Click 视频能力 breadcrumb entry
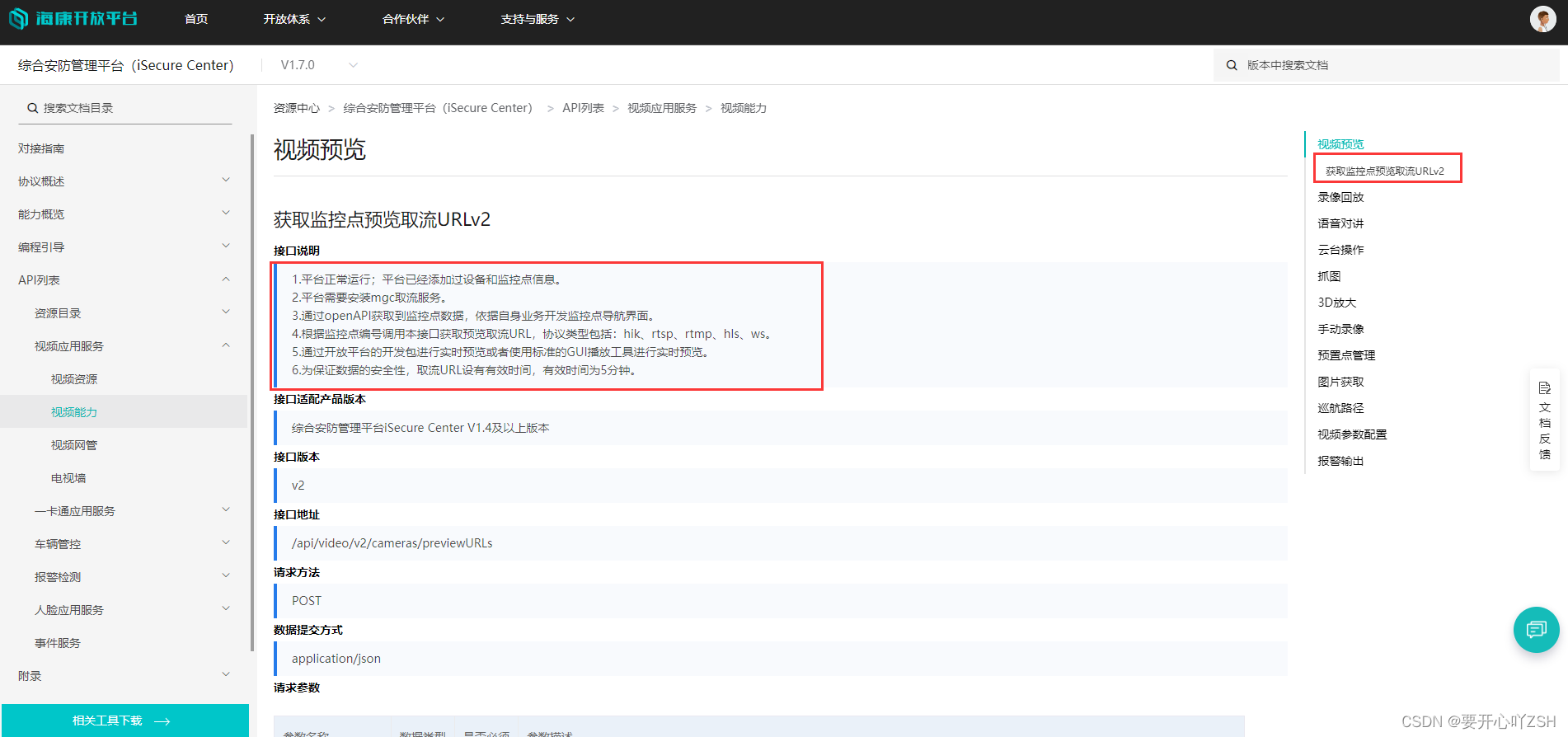 coord(744,108)
